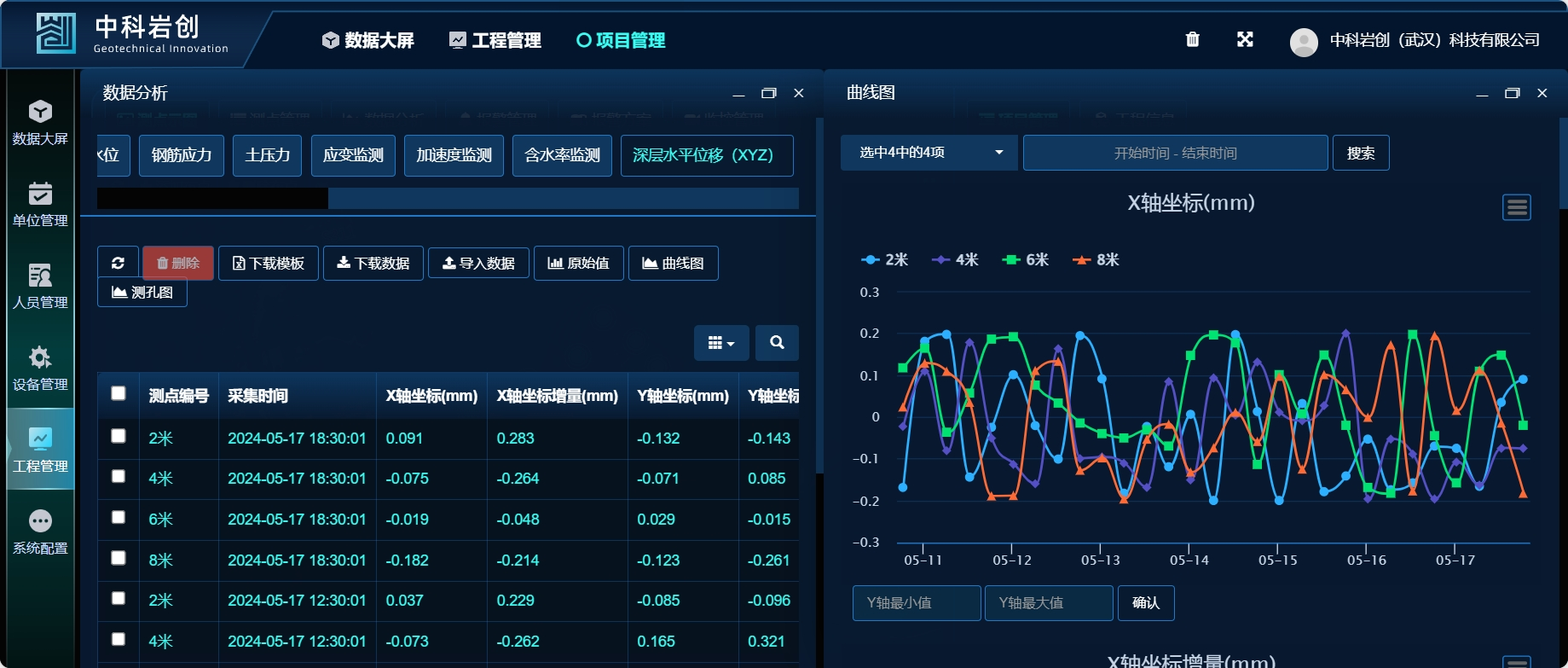Check the 4米 12:30:01 row checkbox

point(119,639)
